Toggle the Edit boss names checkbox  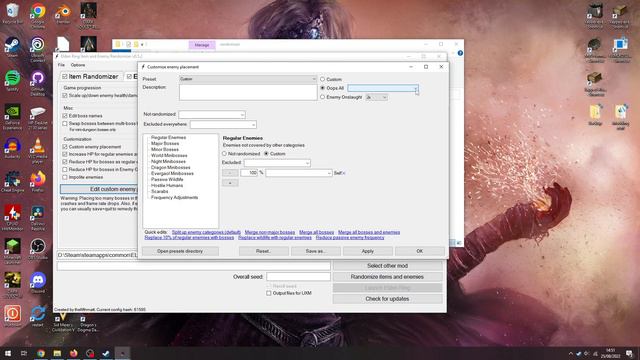[64, 116]
